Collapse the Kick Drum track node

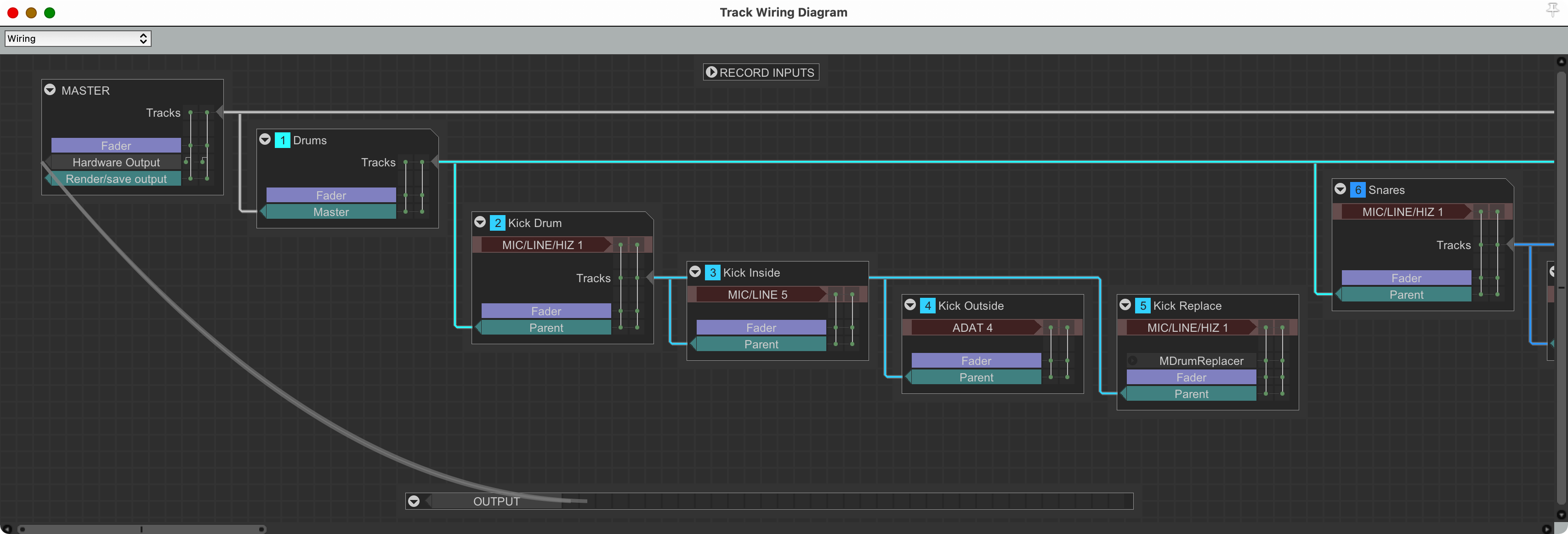point(480,222)
